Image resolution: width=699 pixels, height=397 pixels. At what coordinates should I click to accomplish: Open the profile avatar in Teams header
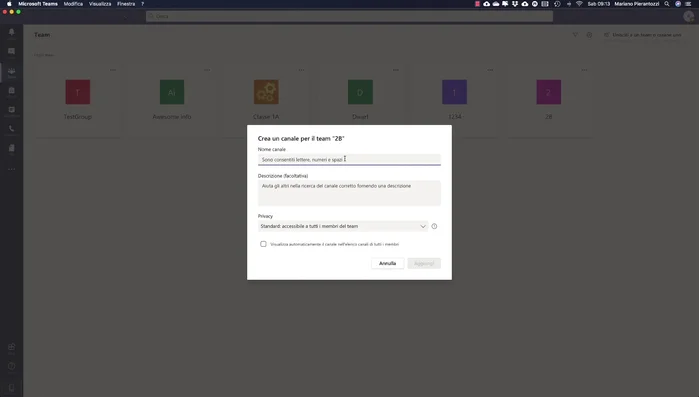pyautogui.click(x=688, y=16)
